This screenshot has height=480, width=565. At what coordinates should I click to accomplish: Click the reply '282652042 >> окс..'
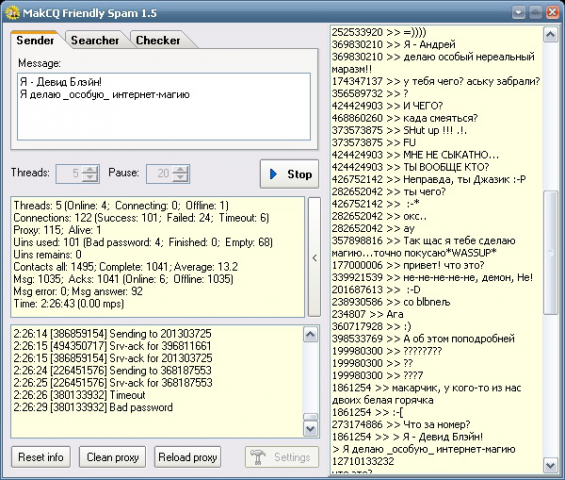[379, 216]
